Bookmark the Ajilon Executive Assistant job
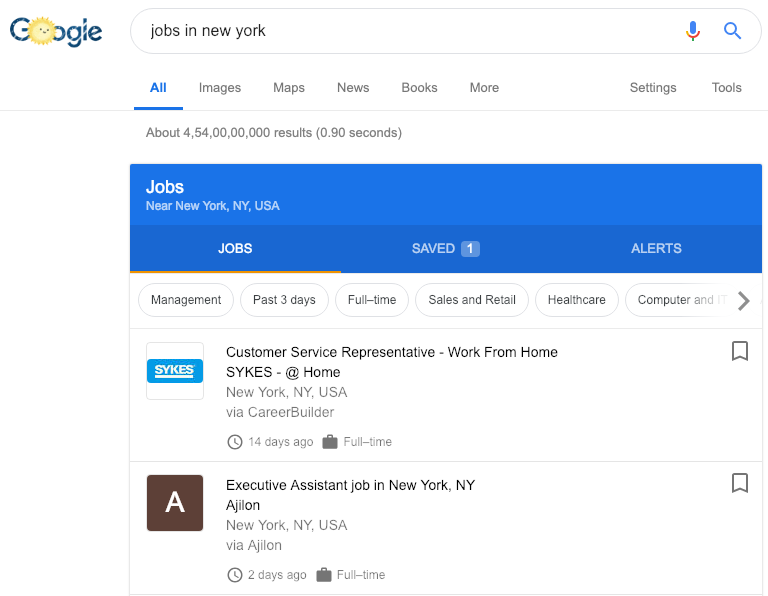Image resolution: width=768 pixels, height=596 pixels. [x=740, y=483]
